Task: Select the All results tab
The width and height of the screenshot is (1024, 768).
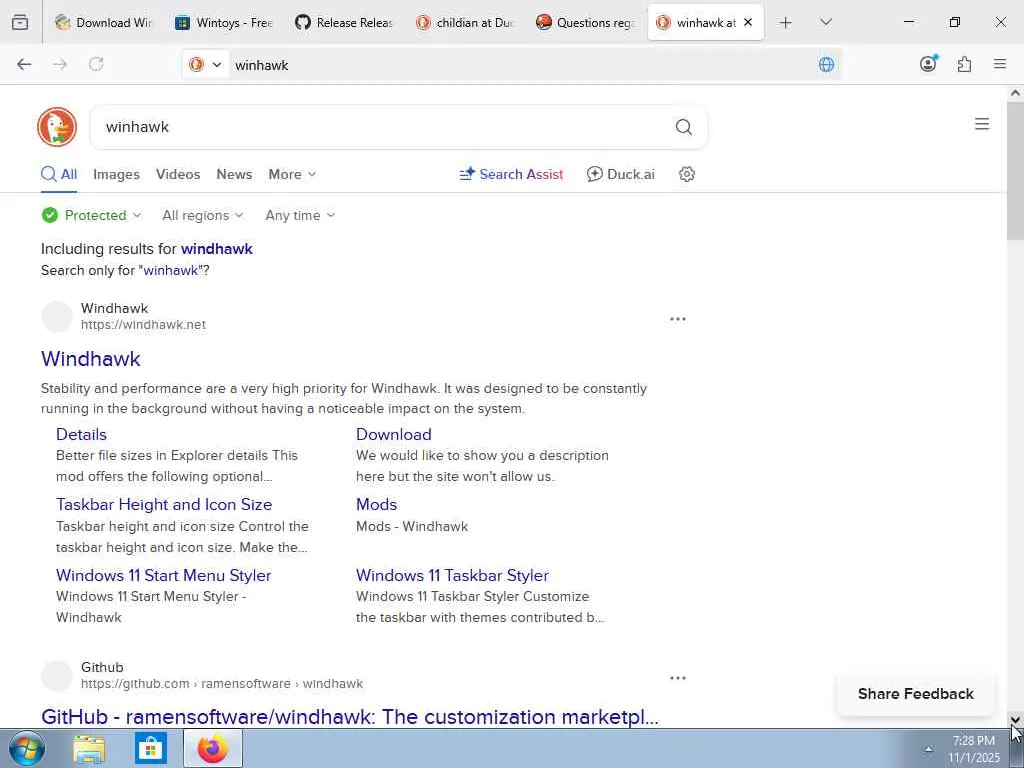Action: pos(59,174)
